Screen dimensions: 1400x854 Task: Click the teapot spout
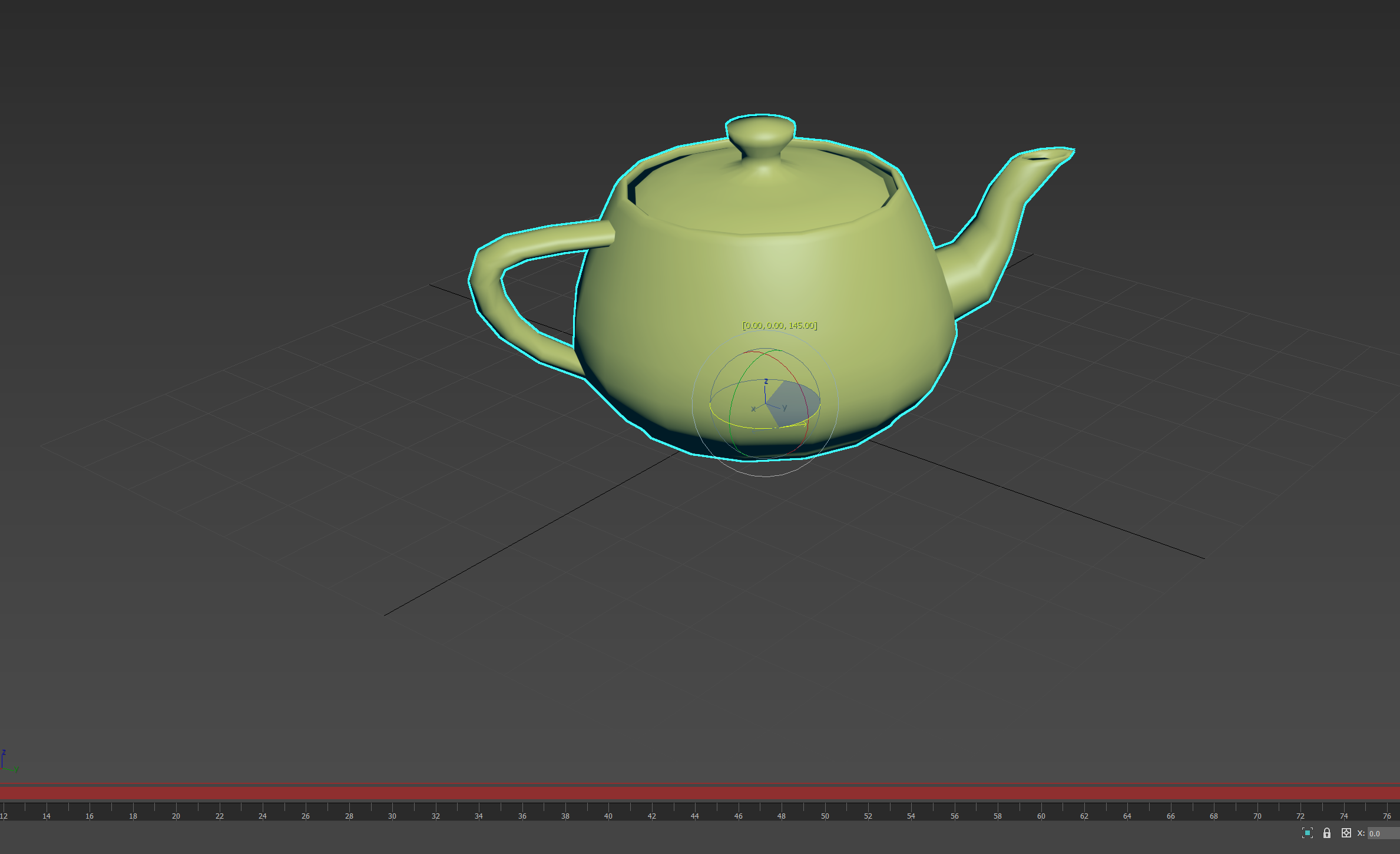tap(1001, 218)
